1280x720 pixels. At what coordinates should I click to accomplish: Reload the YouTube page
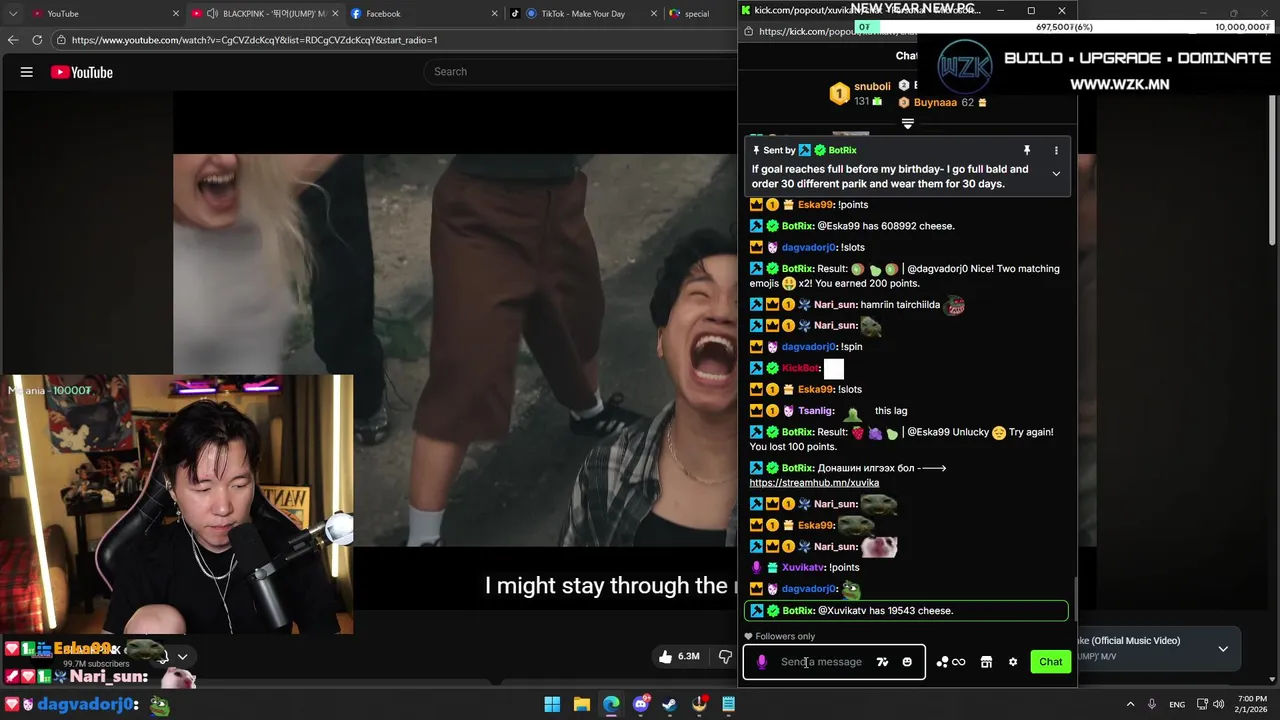click(x=37, y=40)
